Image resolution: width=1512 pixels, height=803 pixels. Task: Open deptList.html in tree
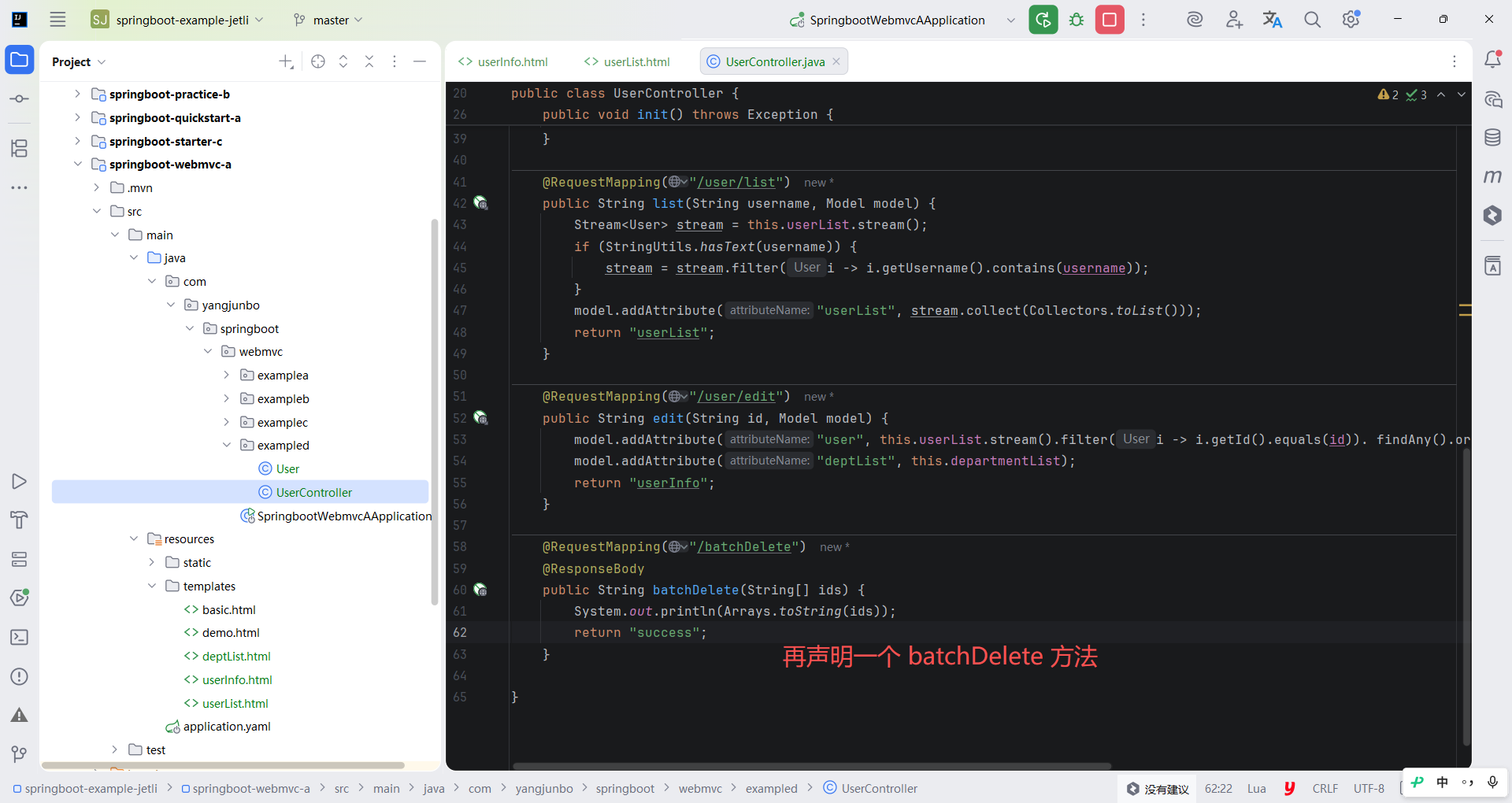coord(228,656)
